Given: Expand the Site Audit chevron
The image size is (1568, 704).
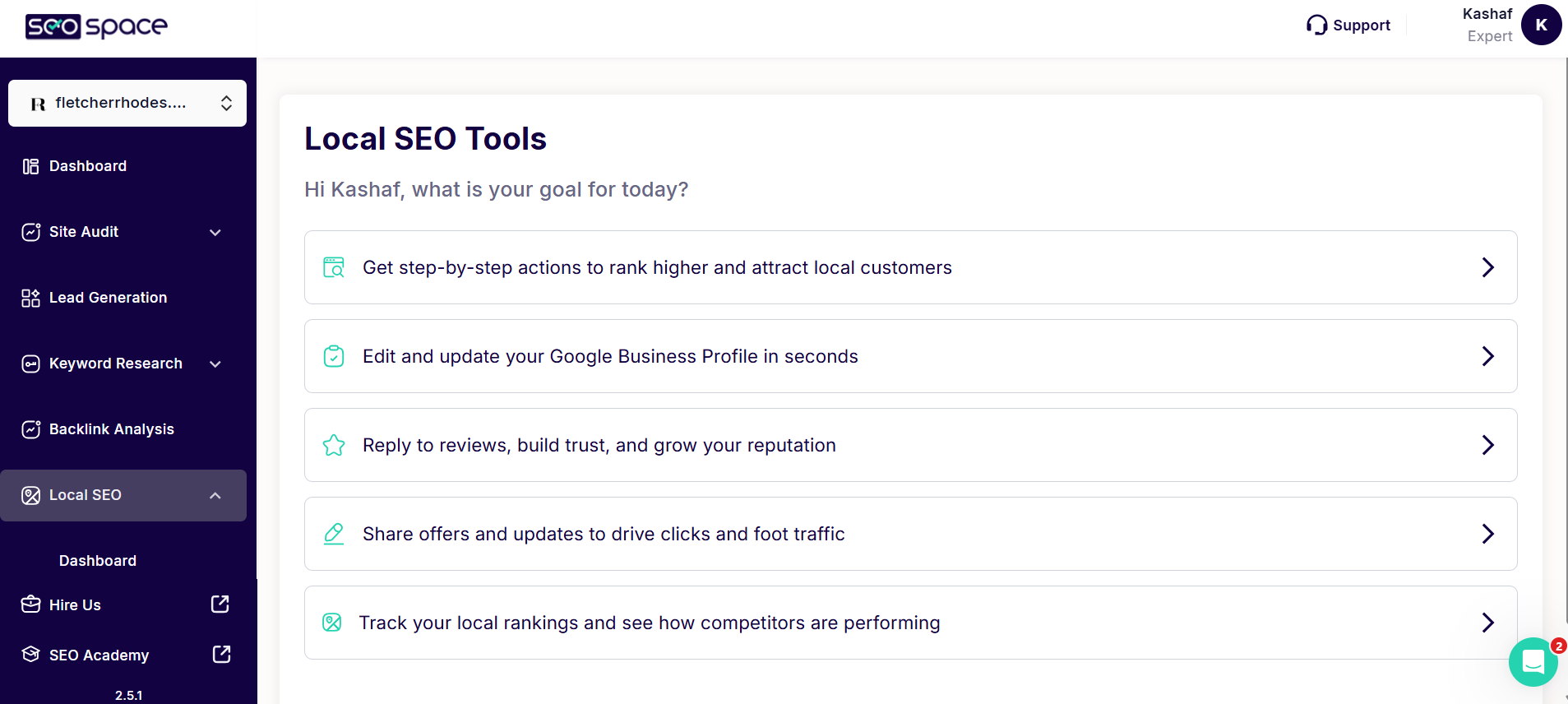Looking at the screenshot, I should pos(215,233).
